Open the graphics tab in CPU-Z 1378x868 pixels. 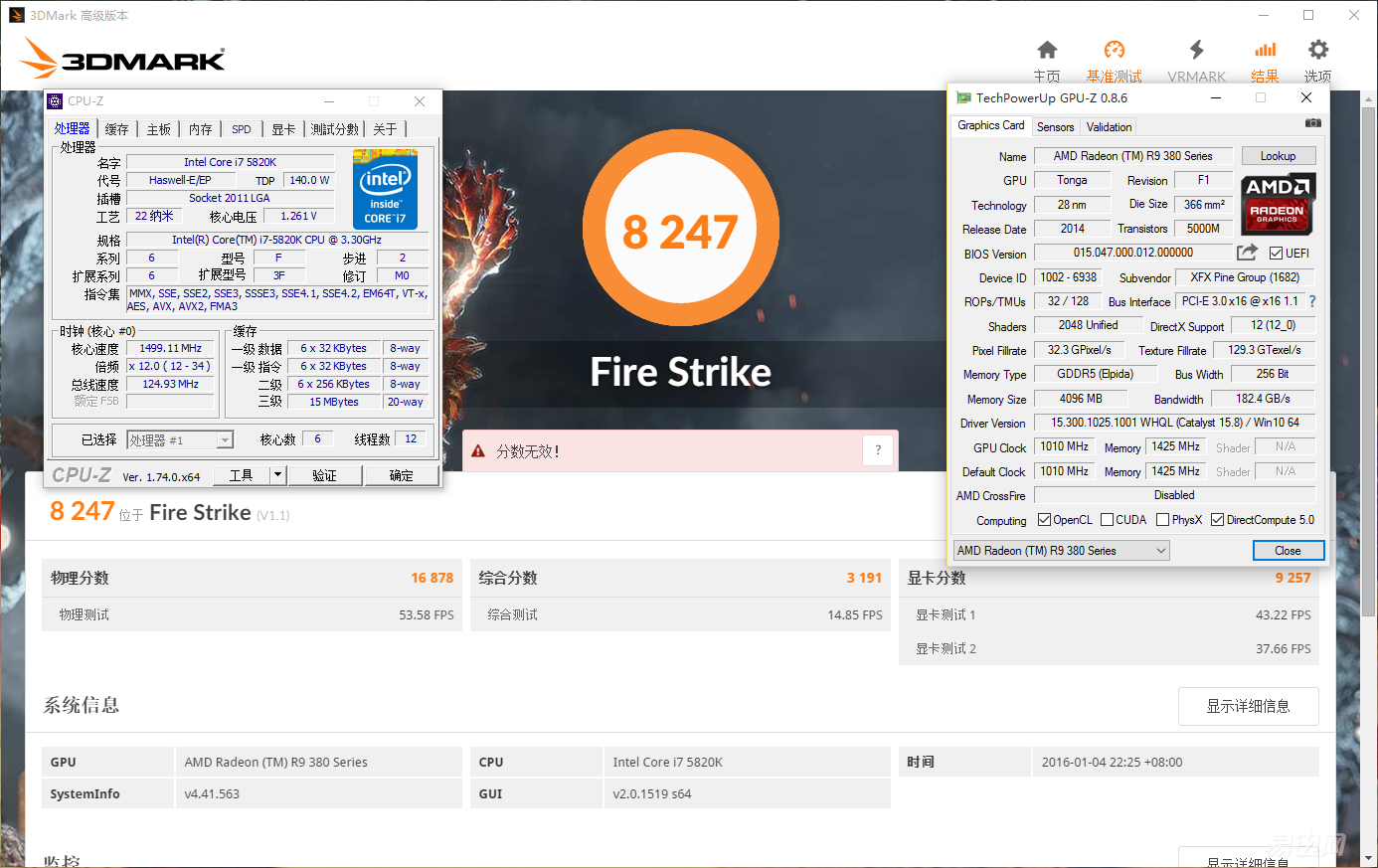283,129
